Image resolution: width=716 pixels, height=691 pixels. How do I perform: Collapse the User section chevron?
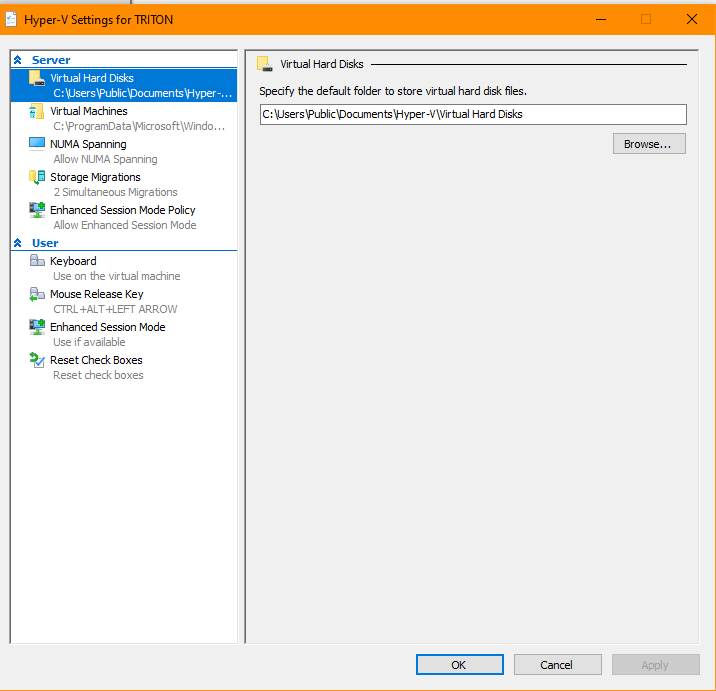pyautogui.click(x=18, y=243)
